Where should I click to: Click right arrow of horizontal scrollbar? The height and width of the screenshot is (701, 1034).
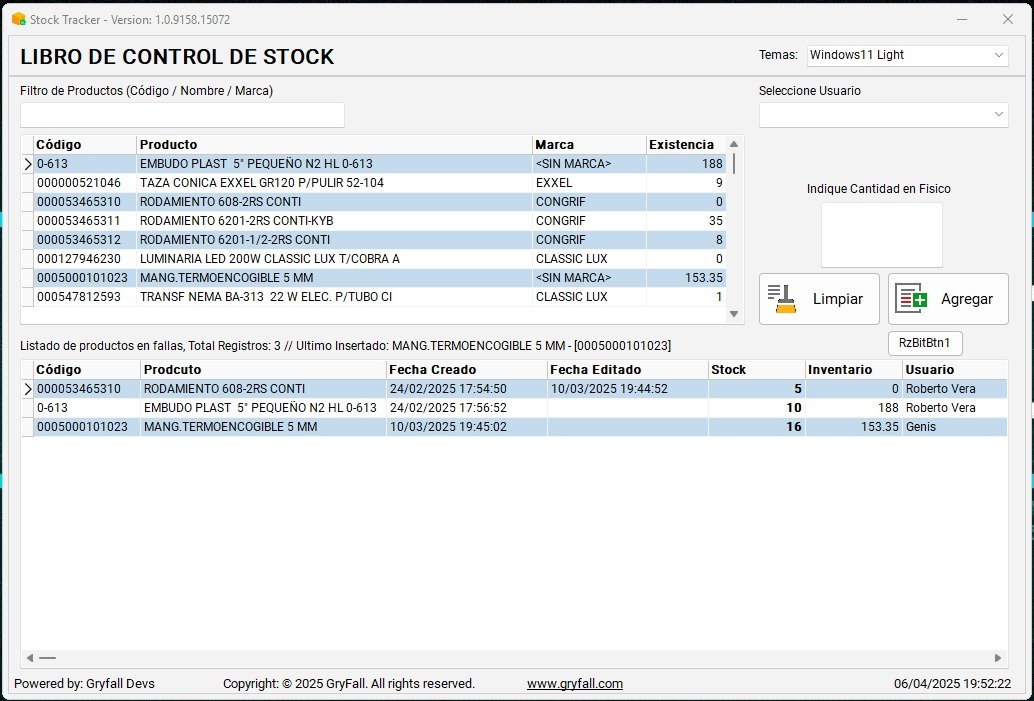point(997,658)
